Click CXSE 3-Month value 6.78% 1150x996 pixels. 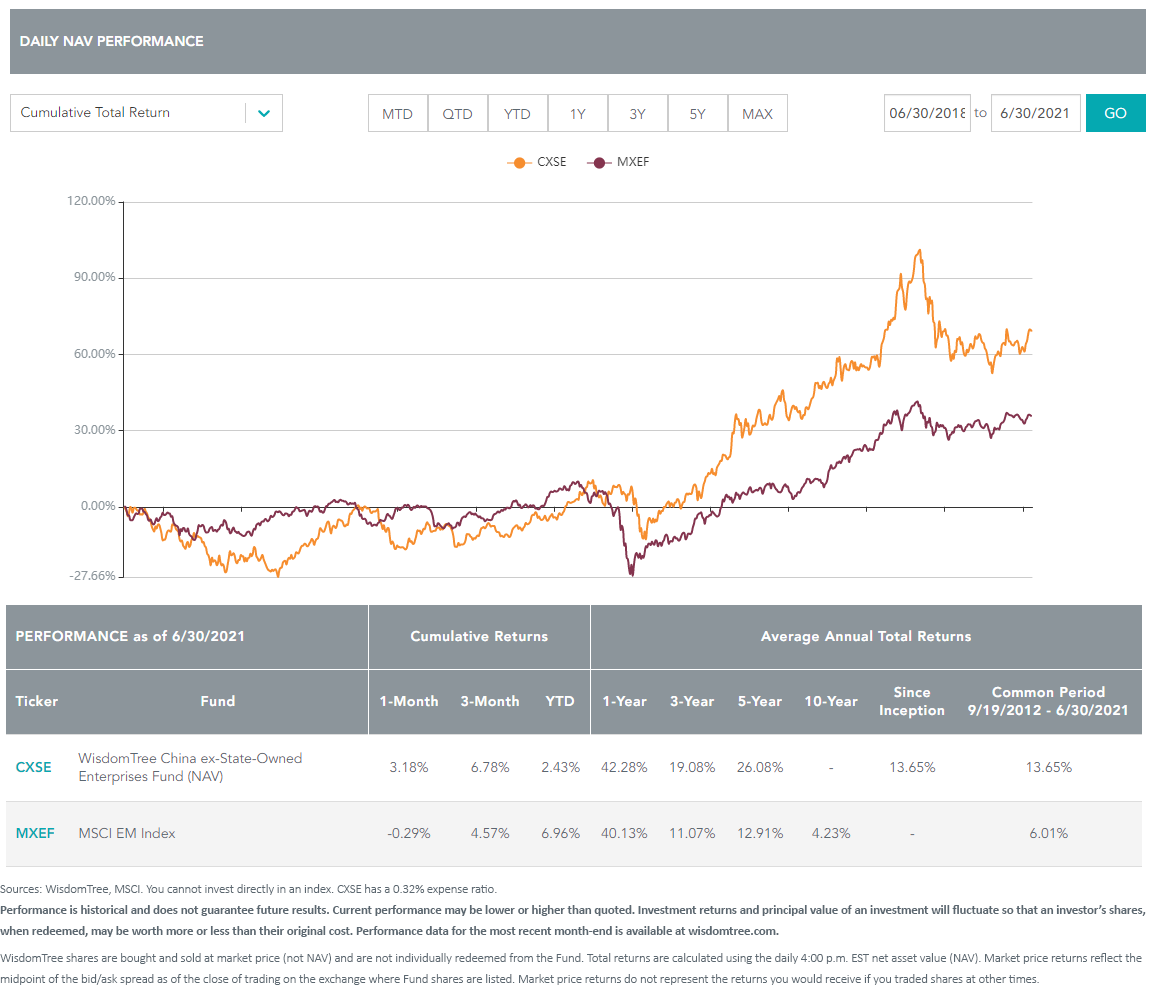coord(490,767)
